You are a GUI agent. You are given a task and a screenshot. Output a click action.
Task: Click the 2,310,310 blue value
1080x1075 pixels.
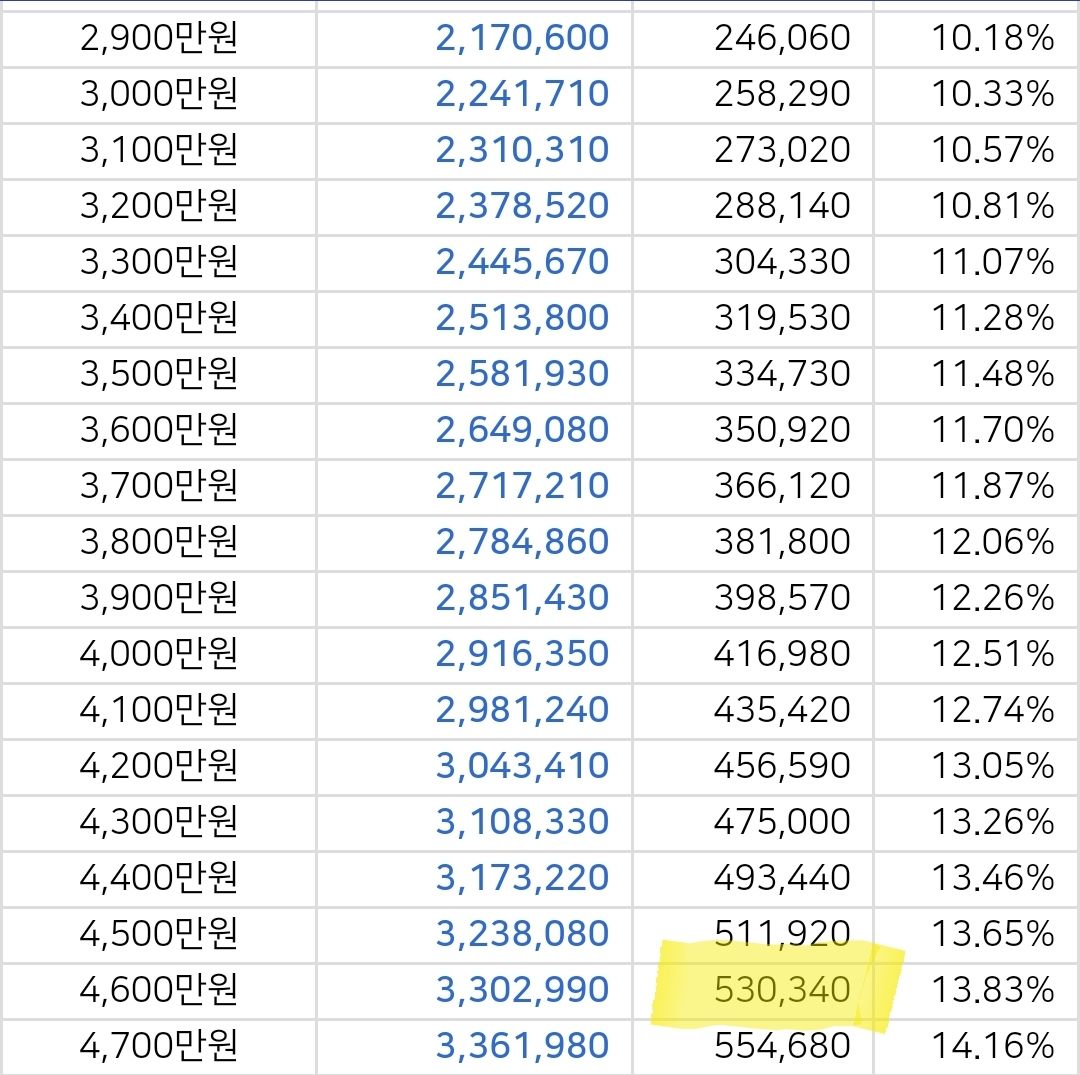click(523, 149)
